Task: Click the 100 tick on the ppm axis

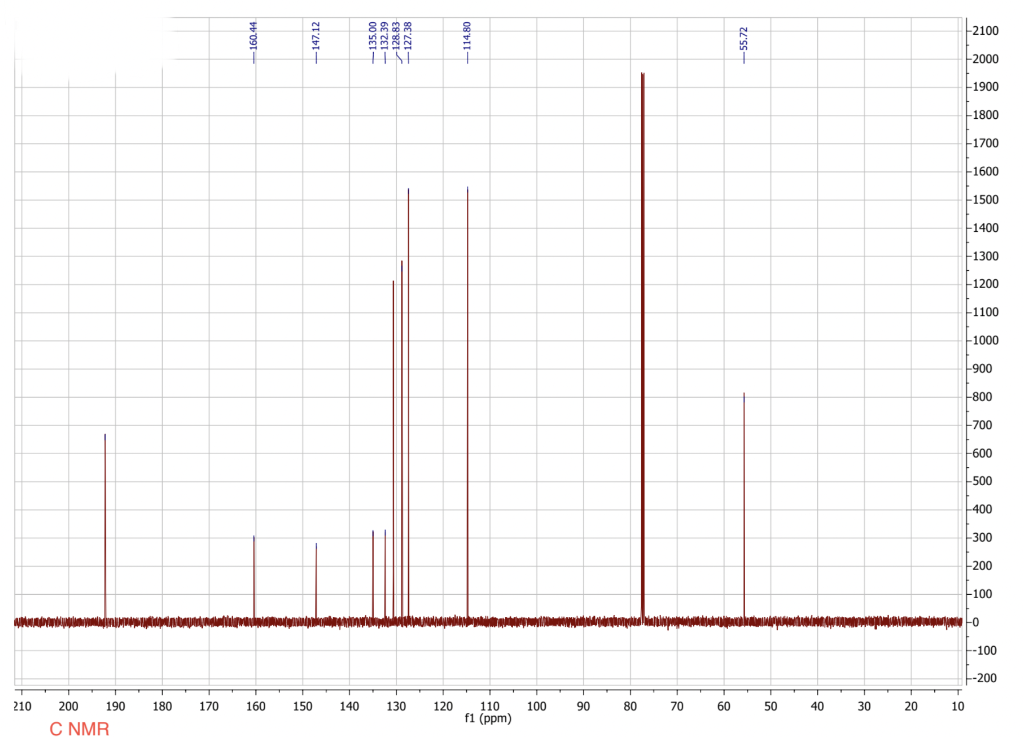Action: (x=535, y=705)
